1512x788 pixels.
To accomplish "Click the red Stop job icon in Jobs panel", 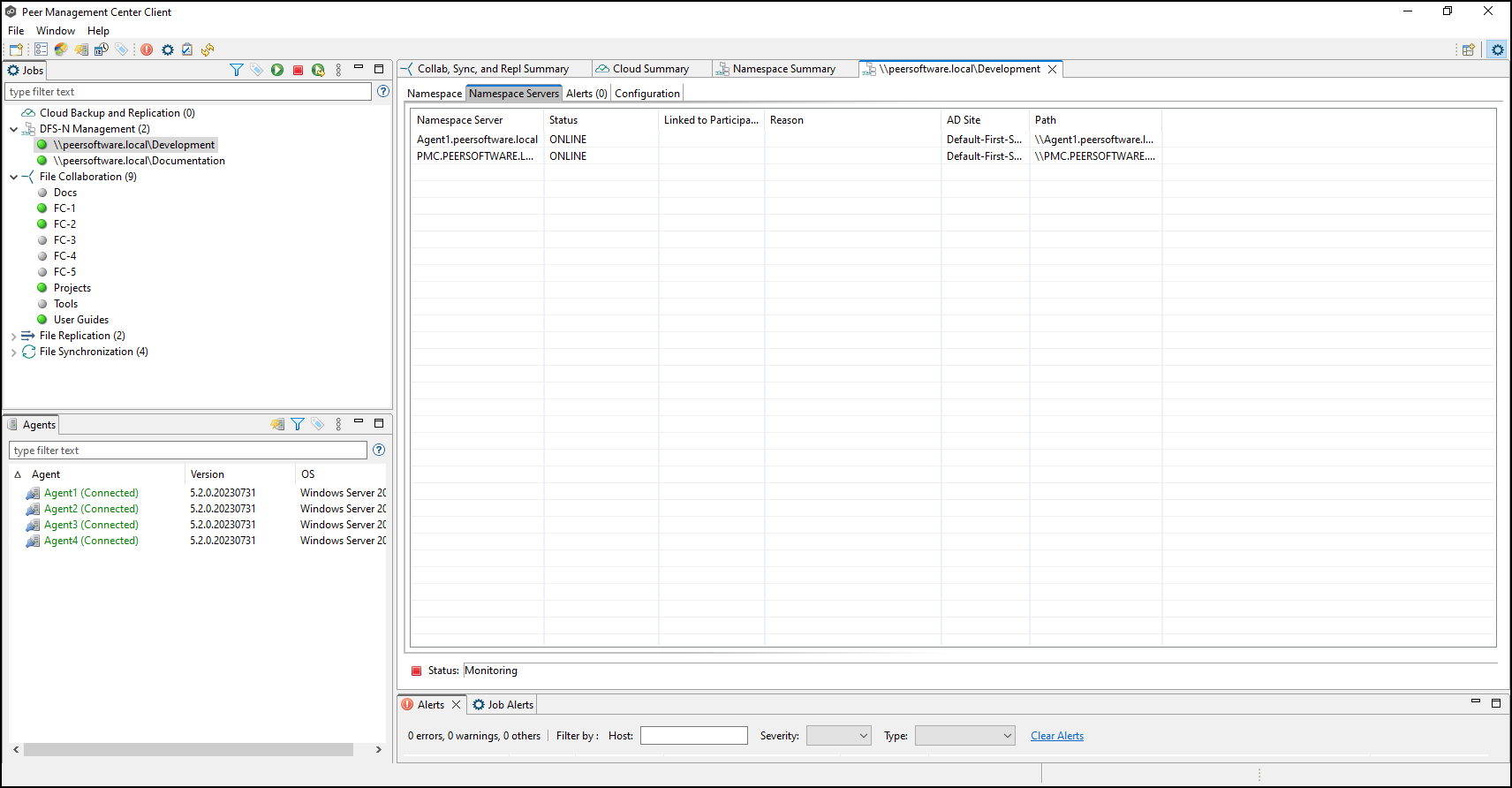I will point(298,70).
